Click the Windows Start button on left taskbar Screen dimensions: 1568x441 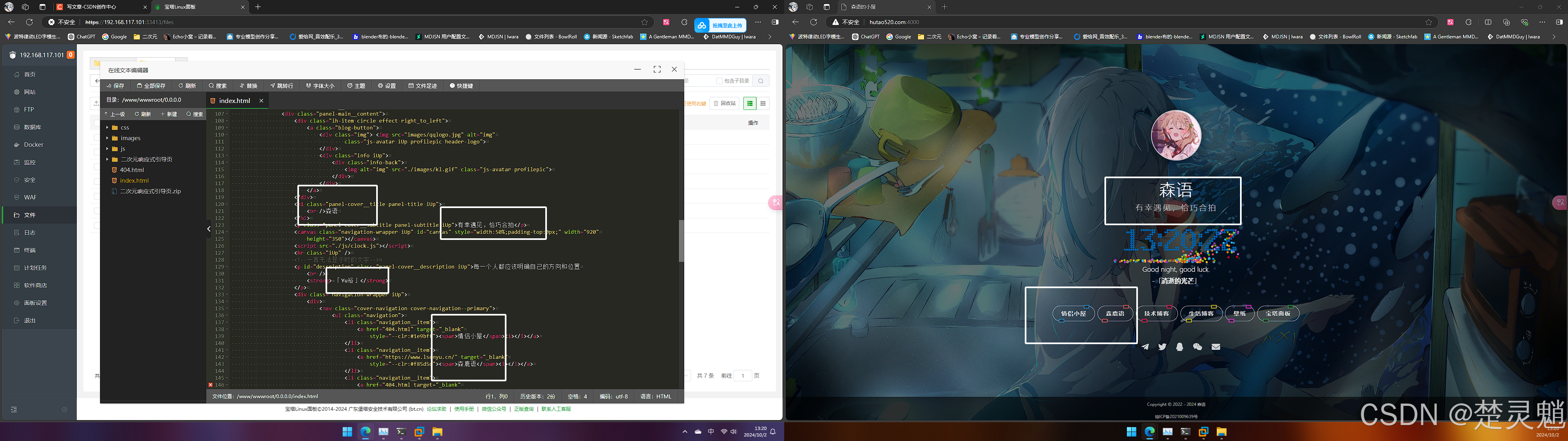pyautogui.click(x=347, y=432)
